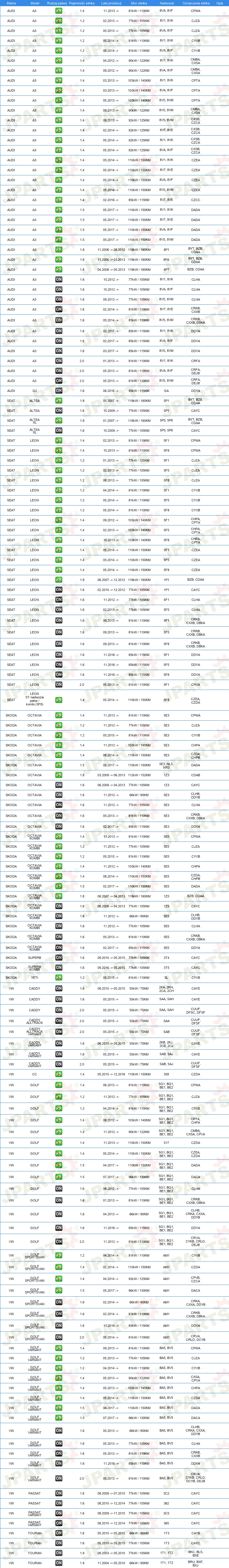Image resolution: width=229 pixels, height=1568 pixels.
Task: Click the Model column header
Action: coord(35,3)
